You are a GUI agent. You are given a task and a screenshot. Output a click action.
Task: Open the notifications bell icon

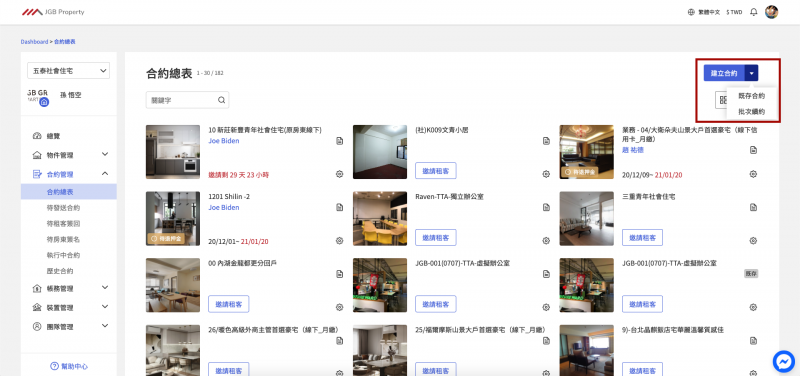(x=753, y=12)
